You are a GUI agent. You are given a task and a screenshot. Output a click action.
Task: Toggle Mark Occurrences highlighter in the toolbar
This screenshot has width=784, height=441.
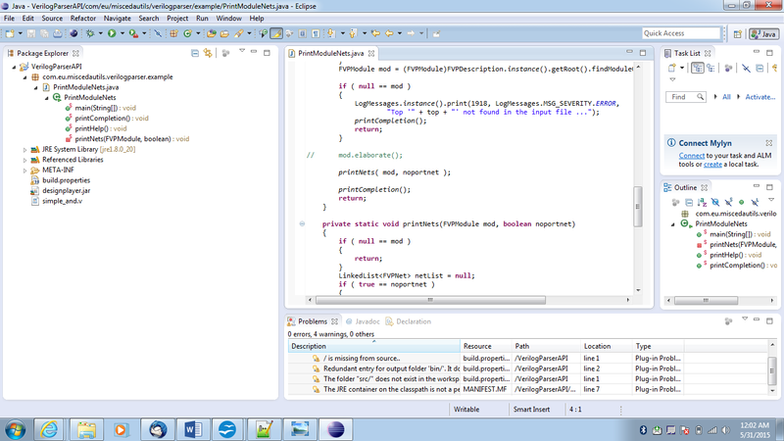coord(276,34)
